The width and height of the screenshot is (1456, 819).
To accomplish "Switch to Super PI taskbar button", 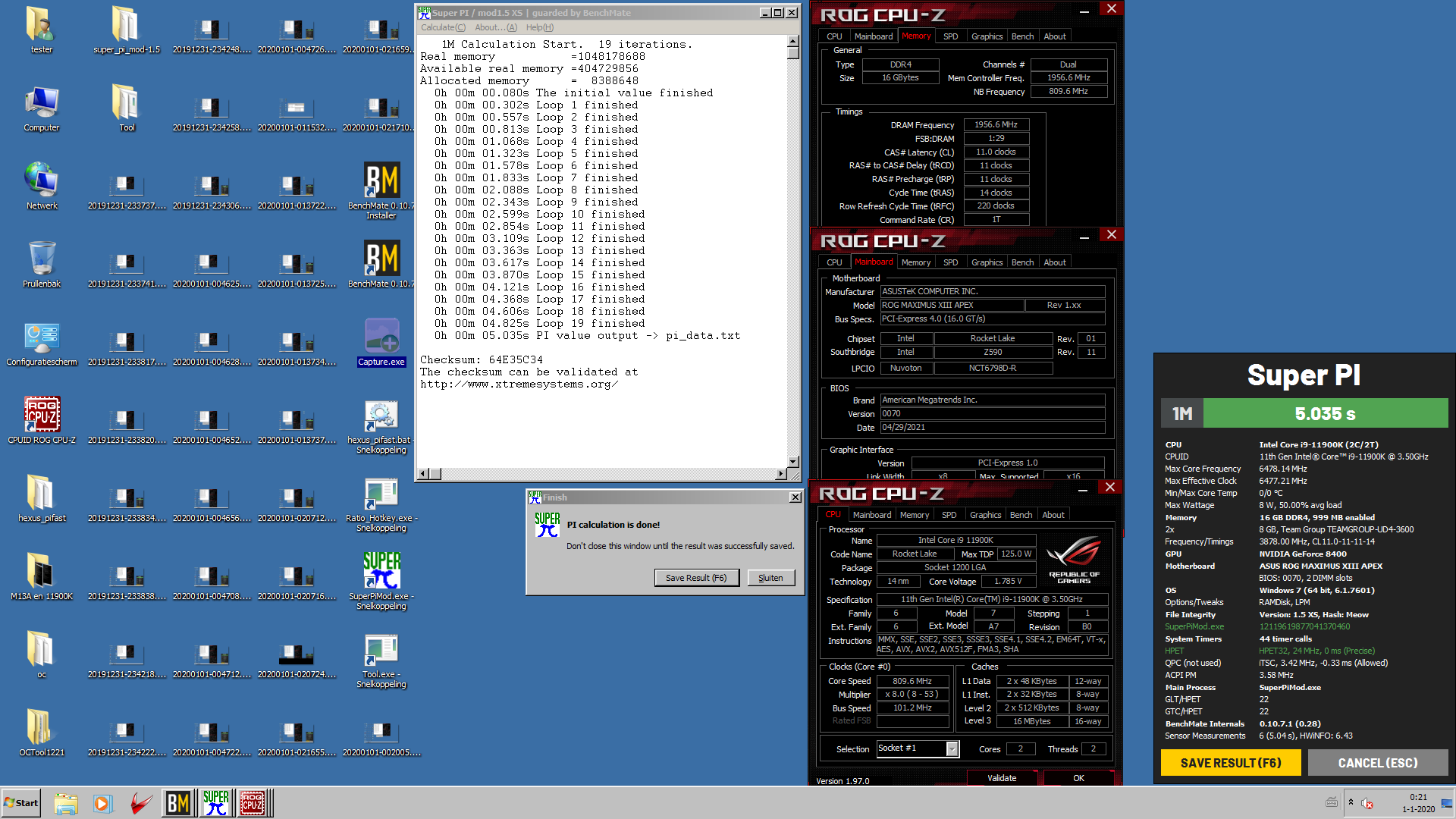I will [215, 803].
